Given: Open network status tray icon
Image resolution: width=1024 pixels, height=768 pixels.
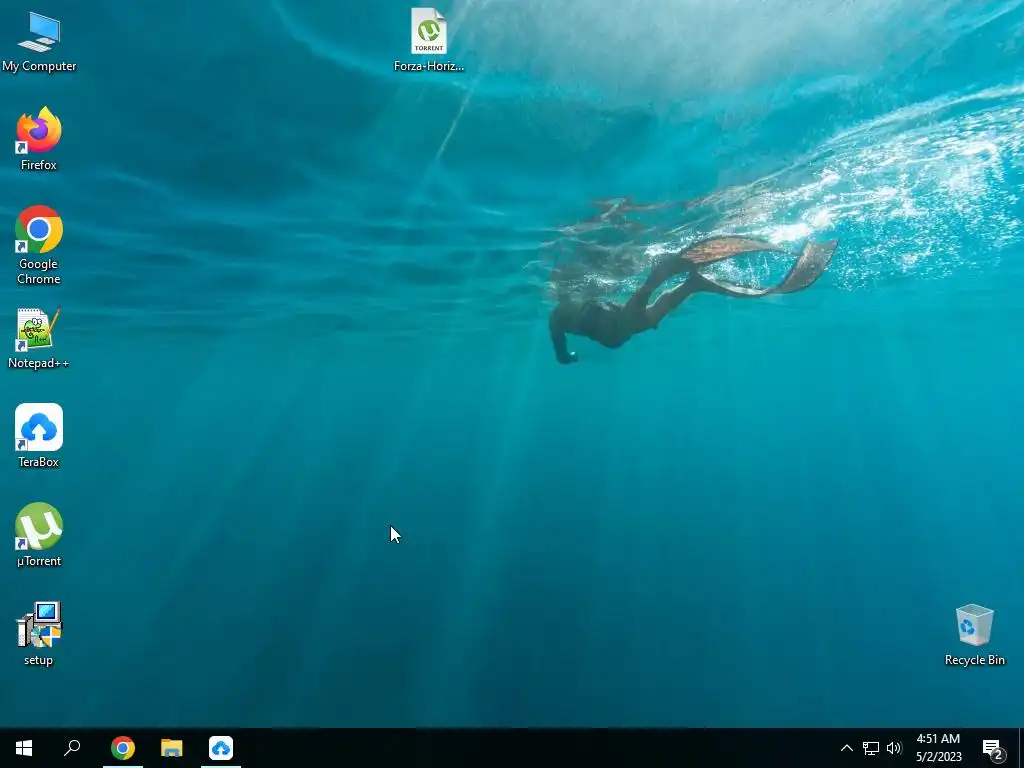Looking at the screenshot, I should (871, 748).
